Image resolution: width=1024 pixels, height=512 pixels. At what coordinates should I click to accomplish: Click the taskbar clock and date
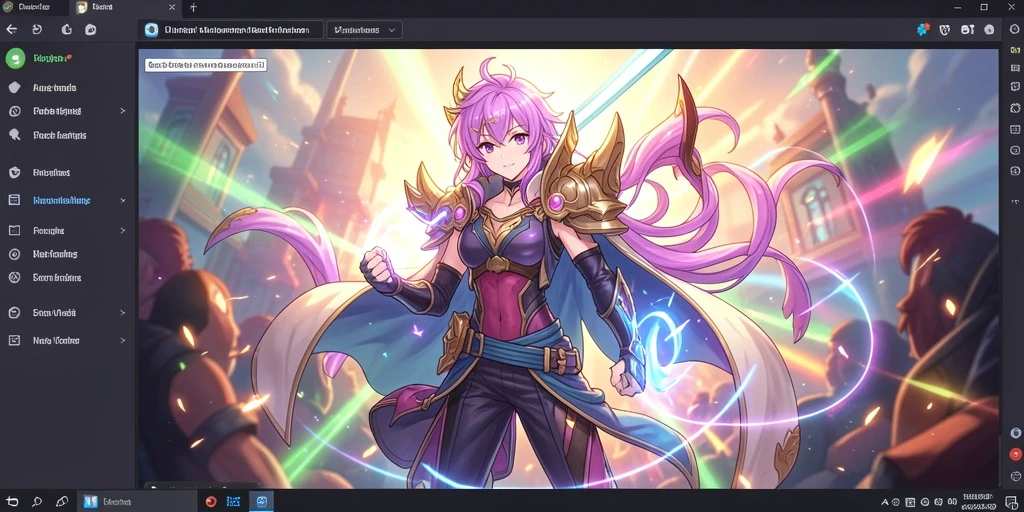[978, 502]
